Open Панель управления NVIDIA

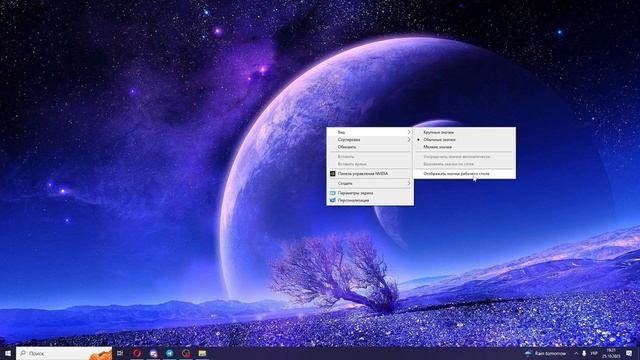point(370,173)
